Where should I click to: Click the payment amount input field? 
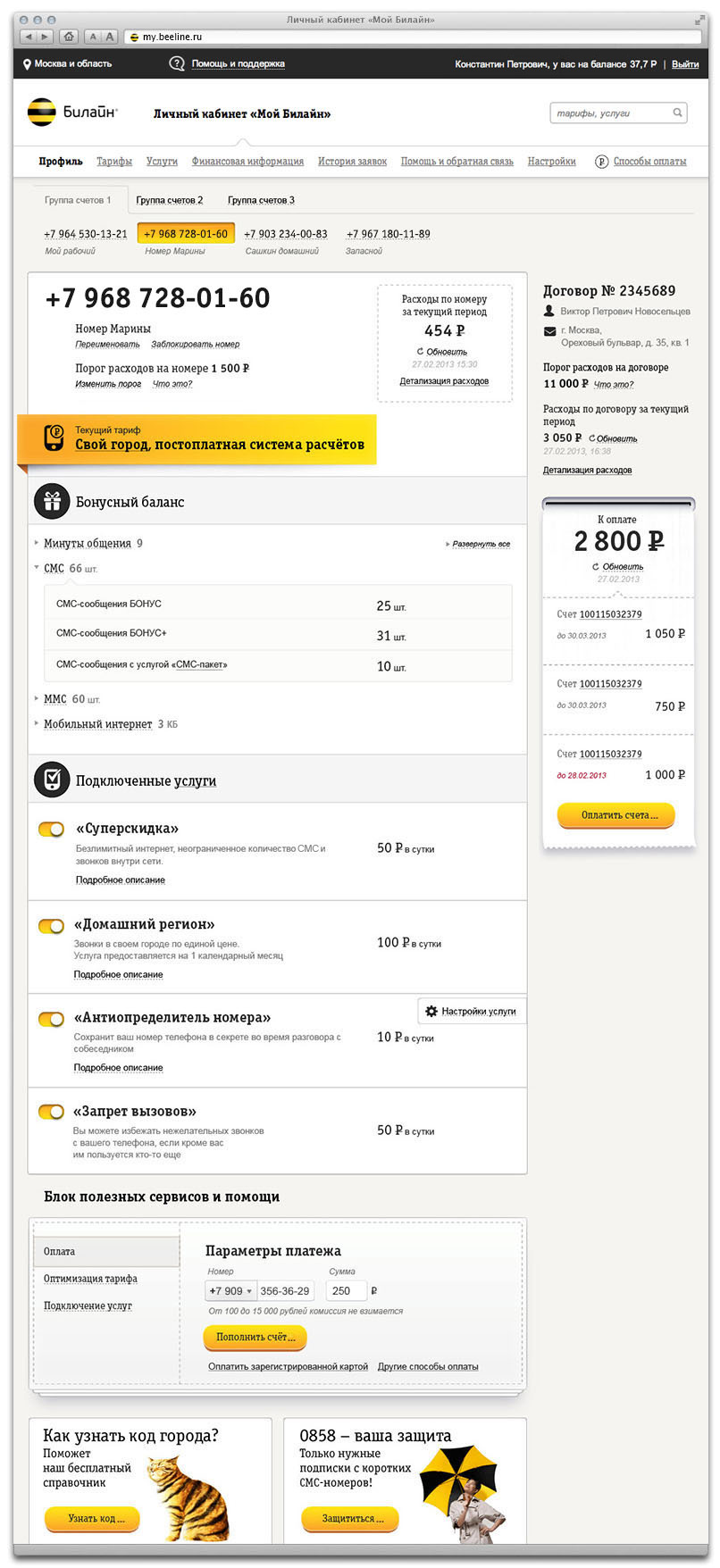click(x=346, y=1291)
